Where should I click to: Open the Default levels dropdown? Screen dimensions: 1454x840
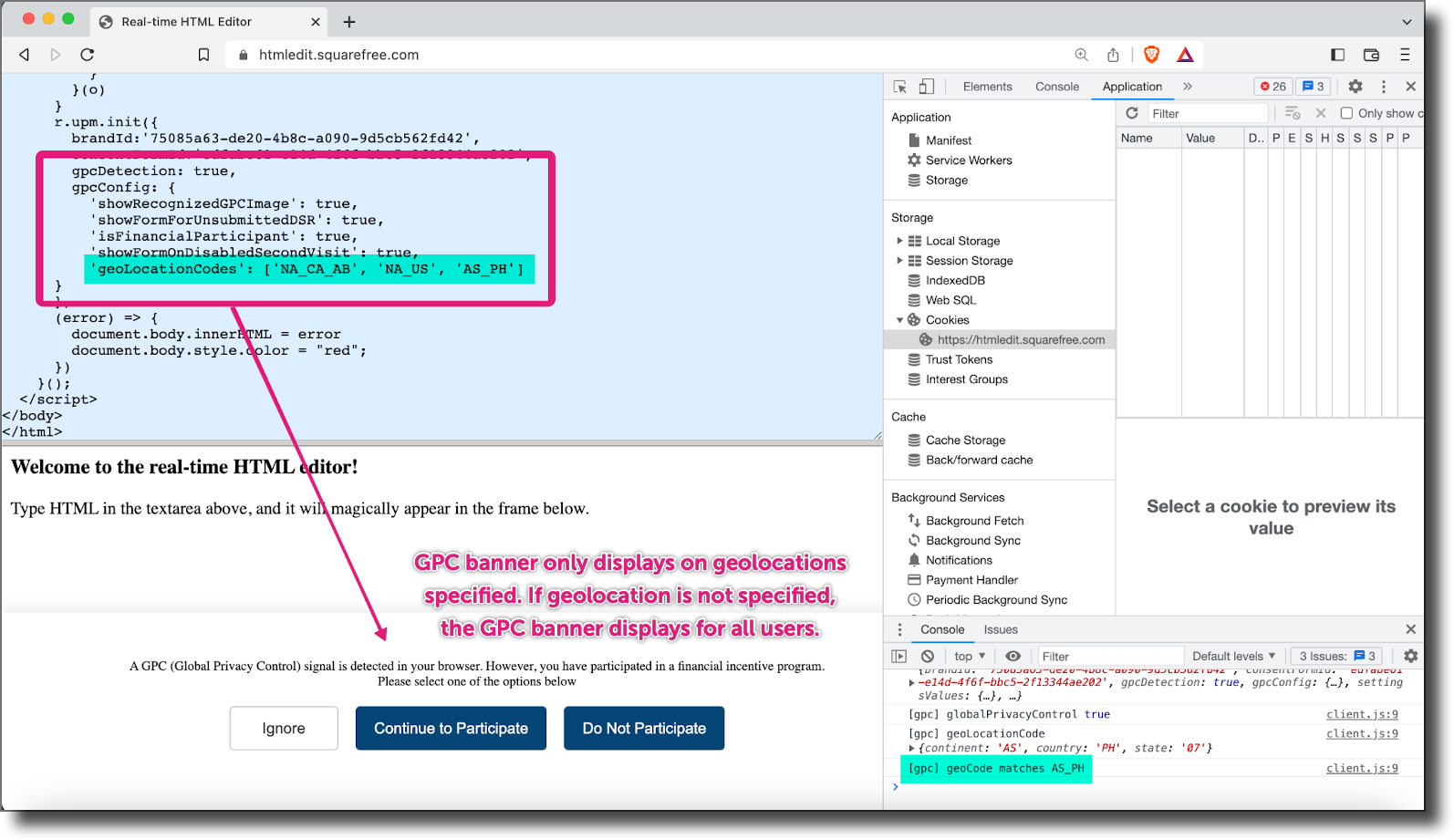point(1234,656)
